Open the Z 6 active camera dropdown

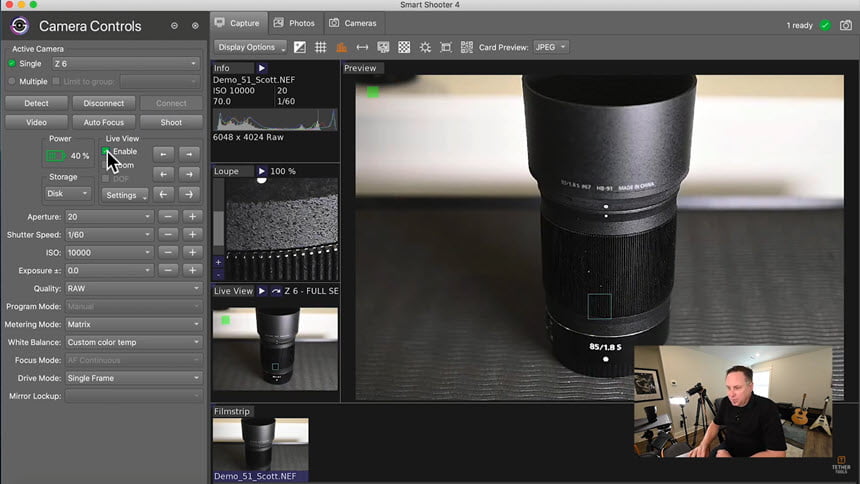click(x=126, y=64)
